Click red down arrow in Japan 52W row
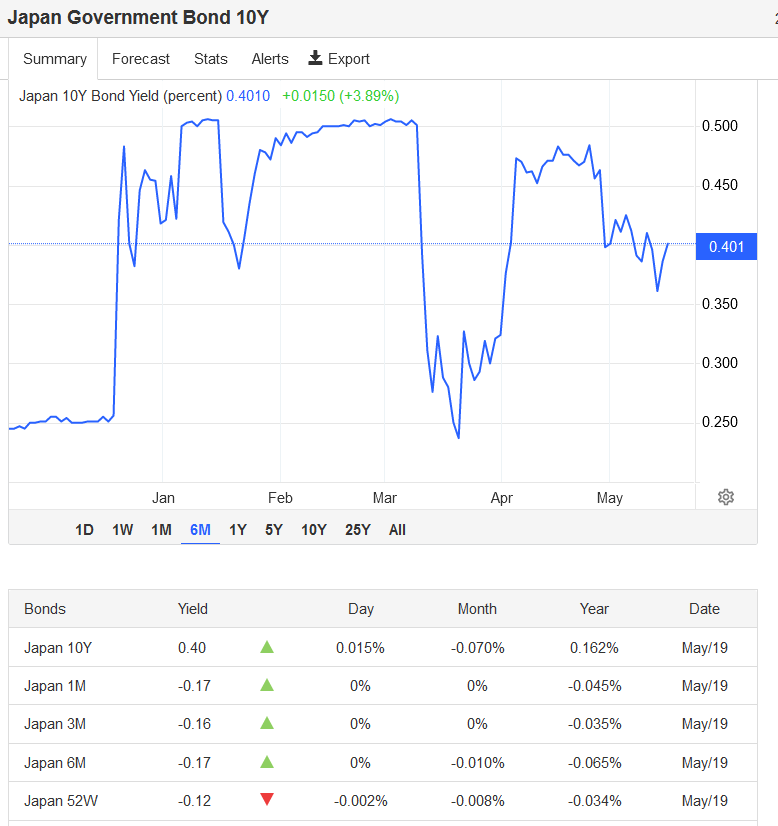Image resolution: width=778 pixels, height=826 pixels. pyautogui.click(x=267, y=800)
